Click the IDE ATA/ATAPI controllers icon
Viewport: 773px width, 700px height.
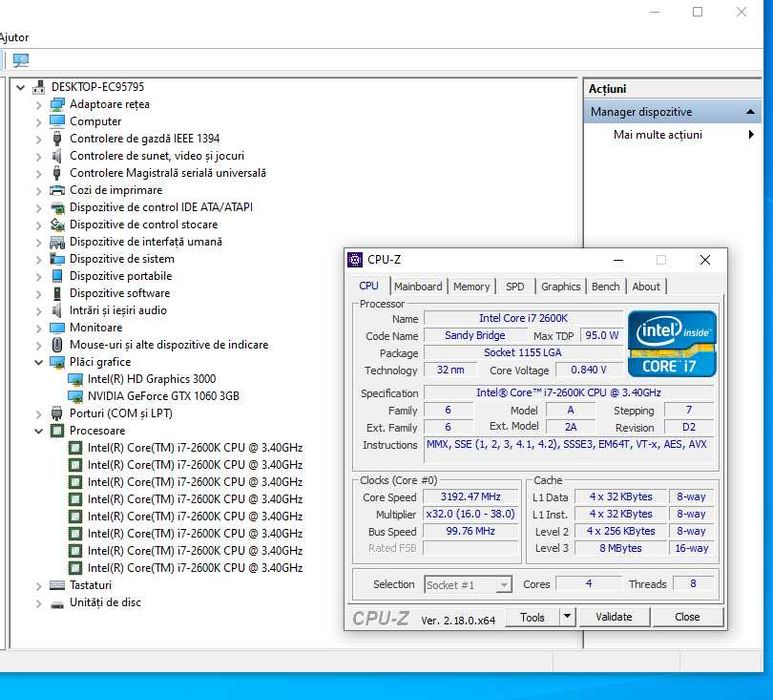(x=57, y=208)
